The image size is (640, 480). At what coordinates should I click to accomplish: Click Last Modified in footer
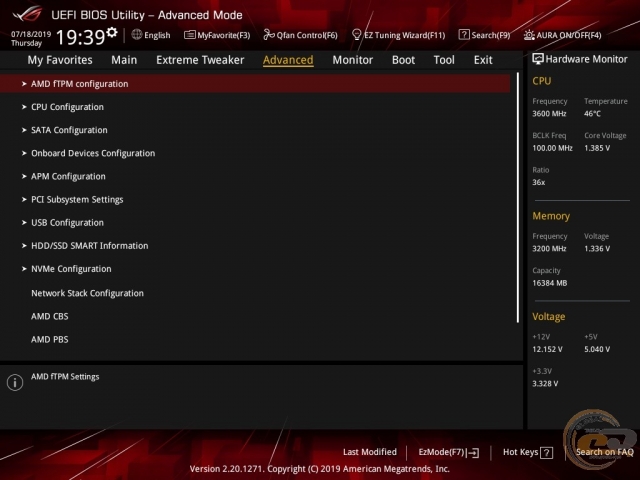pyautogui.click(x=370, y=452)
